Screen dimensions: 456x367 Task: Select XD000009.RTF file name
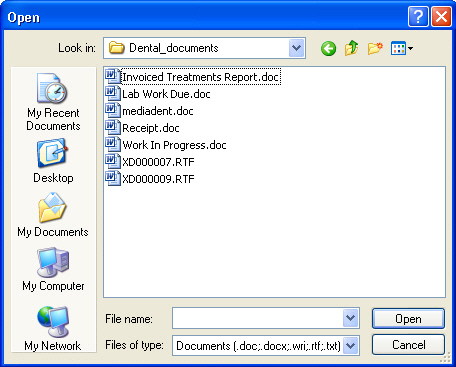point(158,179)
